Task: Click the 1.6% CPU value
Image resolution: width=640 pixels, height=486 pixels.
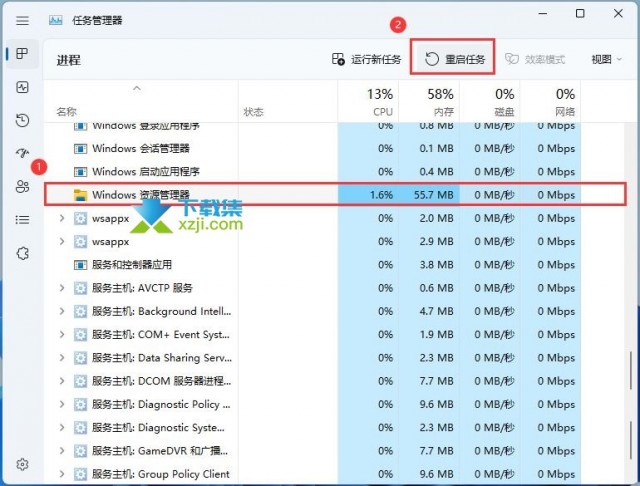Action: coord(381,195)
